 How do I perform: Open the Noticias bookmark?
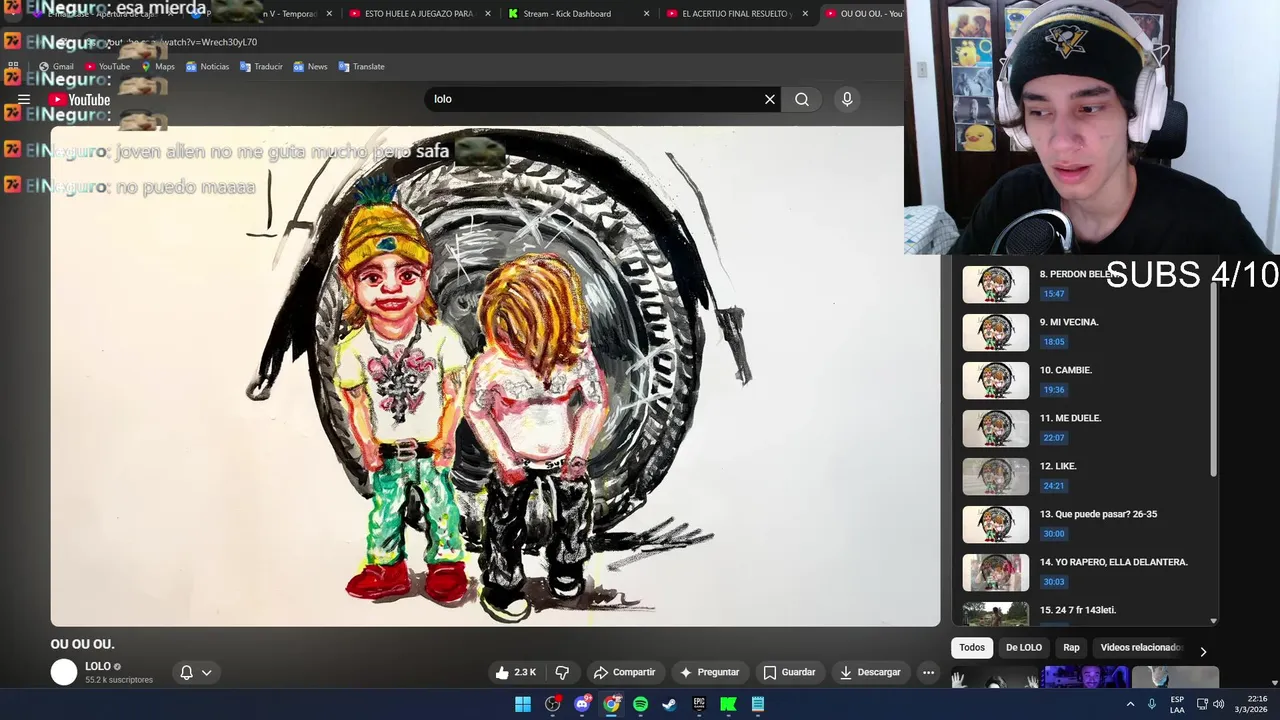point(207,66)
